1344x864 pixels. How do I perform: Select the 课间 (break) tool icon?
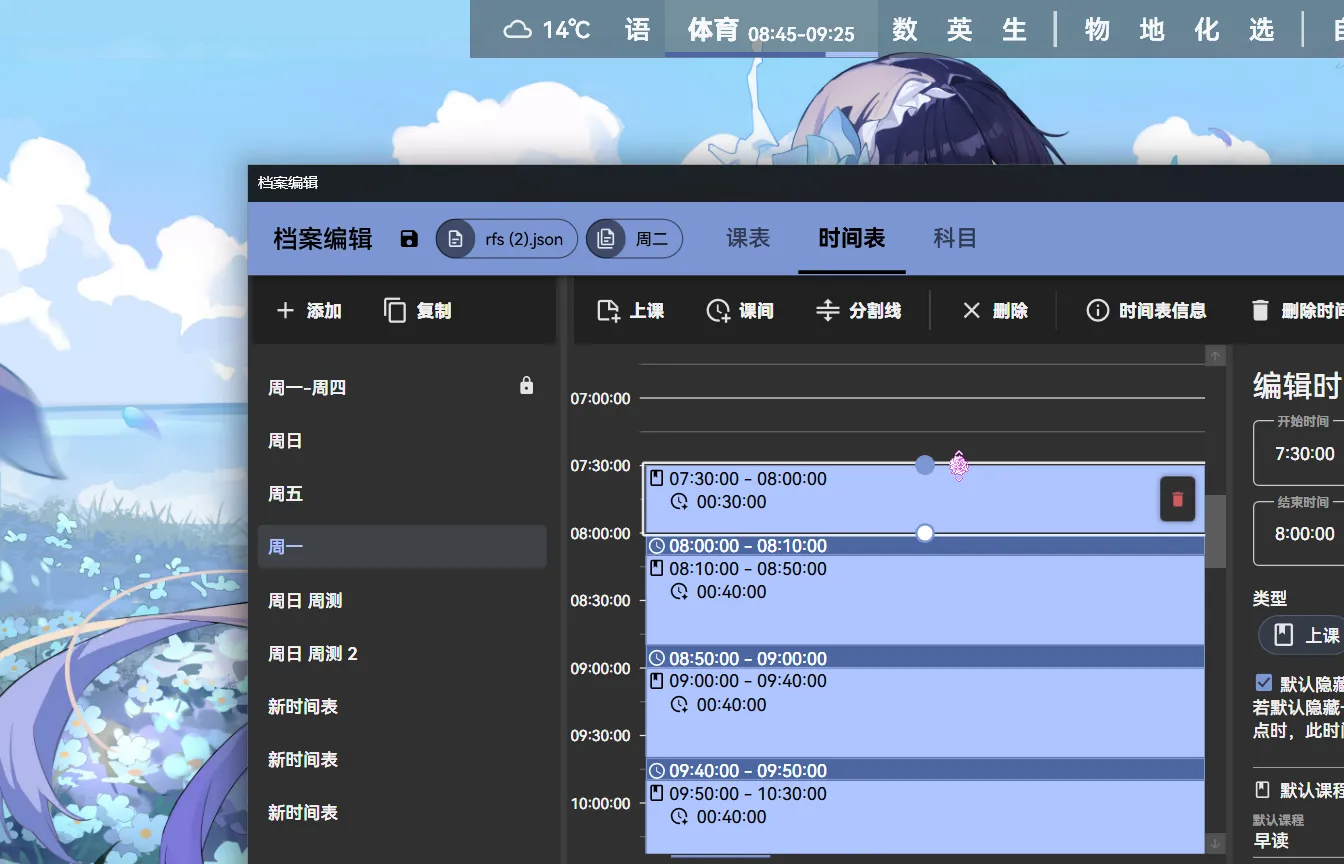pos(716,310)
